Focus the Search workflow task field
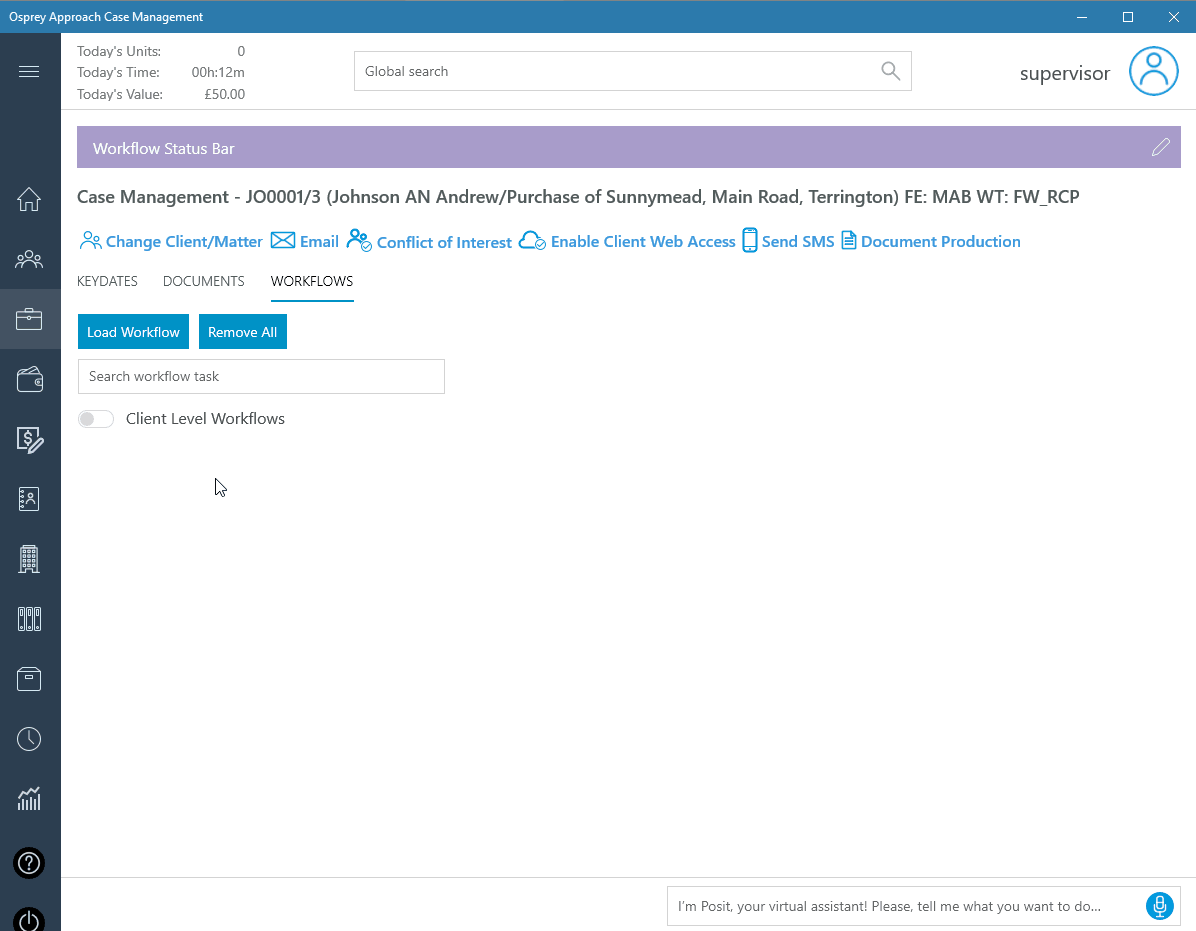This screenshot has height=931, width=1196. [x=261, y=377]
